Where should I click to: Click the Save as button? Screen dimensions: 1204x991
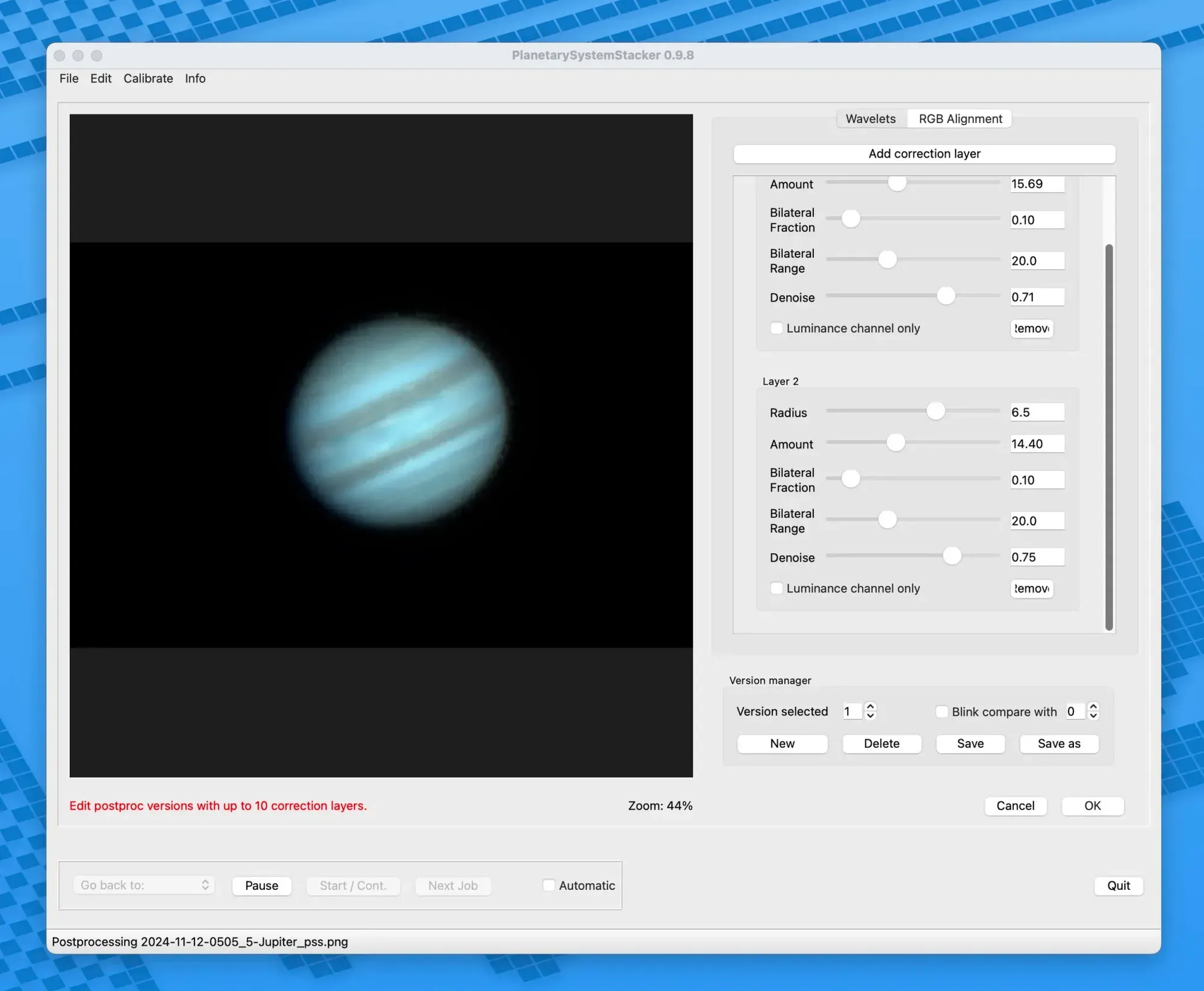(1059, 744)
